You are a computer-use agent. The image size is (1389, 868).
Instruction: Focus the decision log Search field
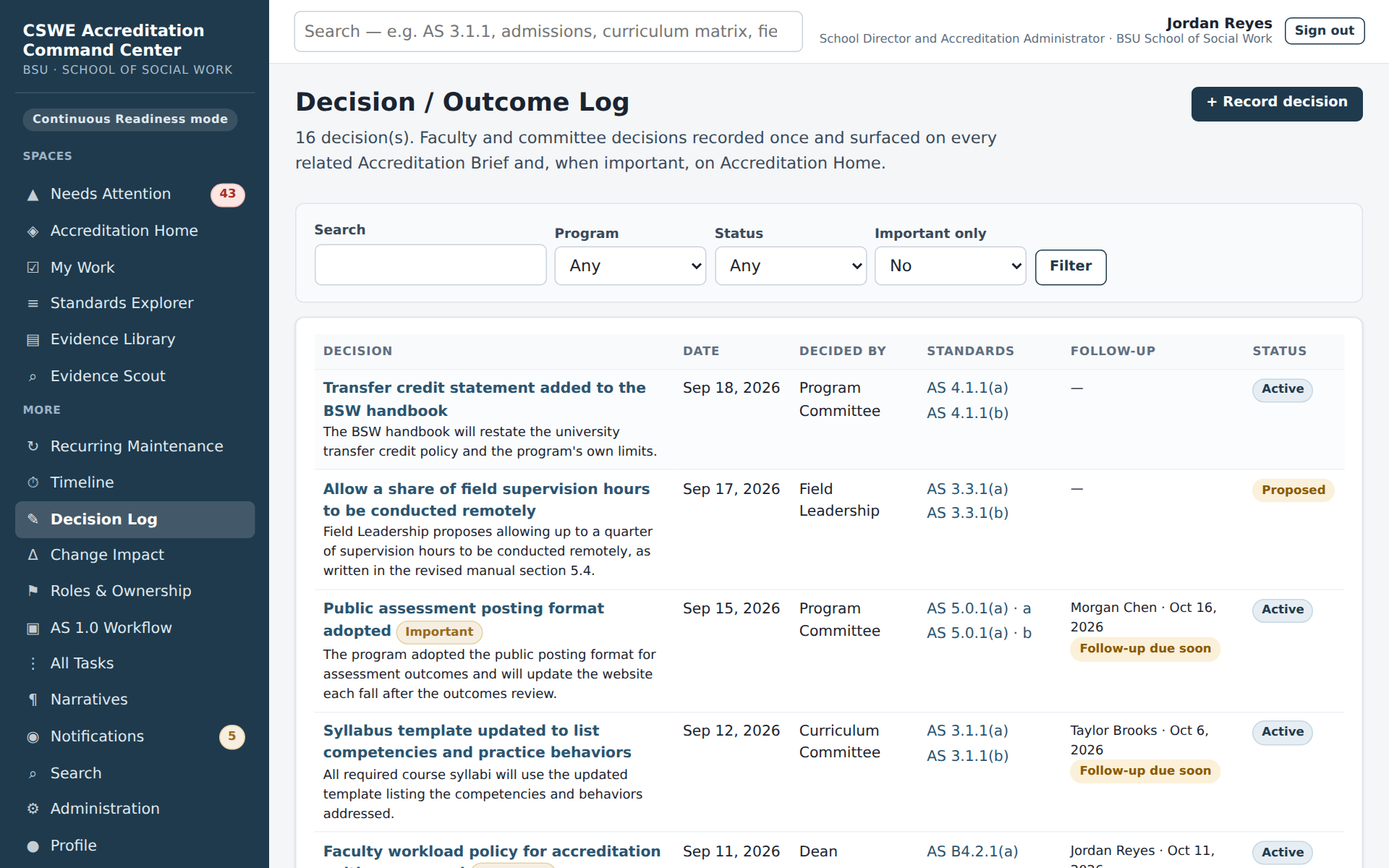point(430,265)
